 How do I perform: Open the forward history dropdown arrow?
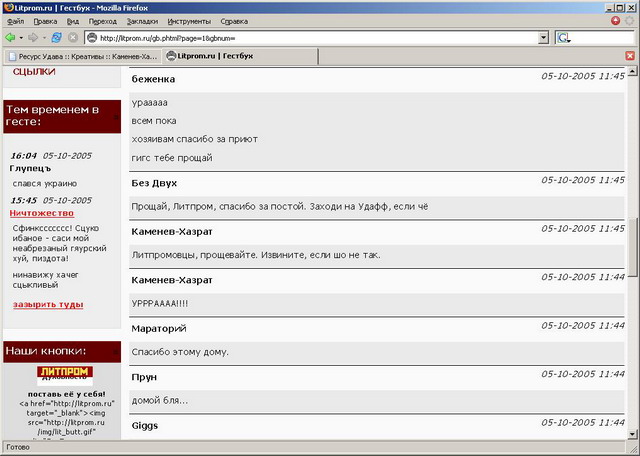point(43,37)
